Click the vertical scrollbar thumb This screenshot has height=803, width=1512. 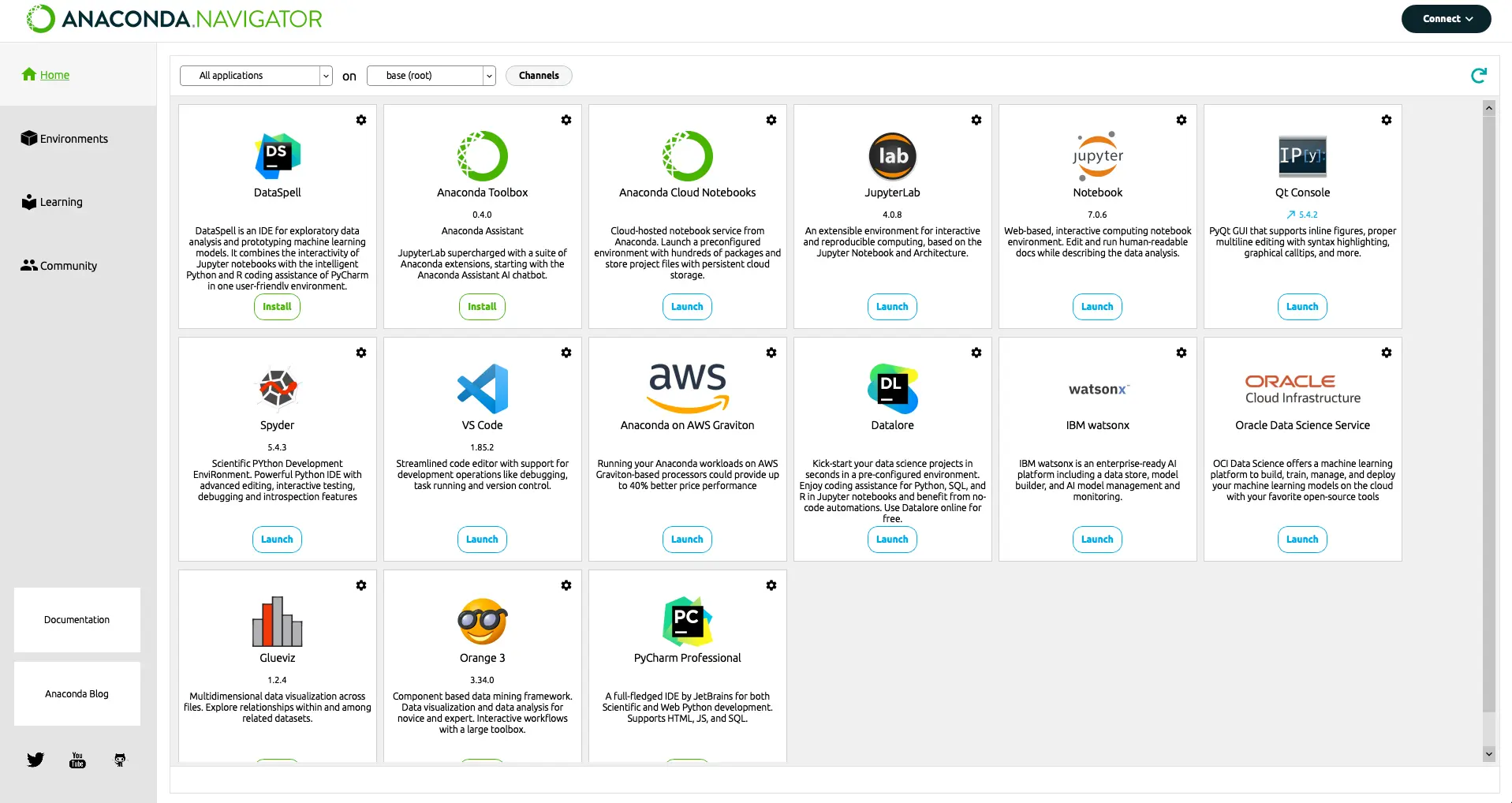click(1489, 414)
